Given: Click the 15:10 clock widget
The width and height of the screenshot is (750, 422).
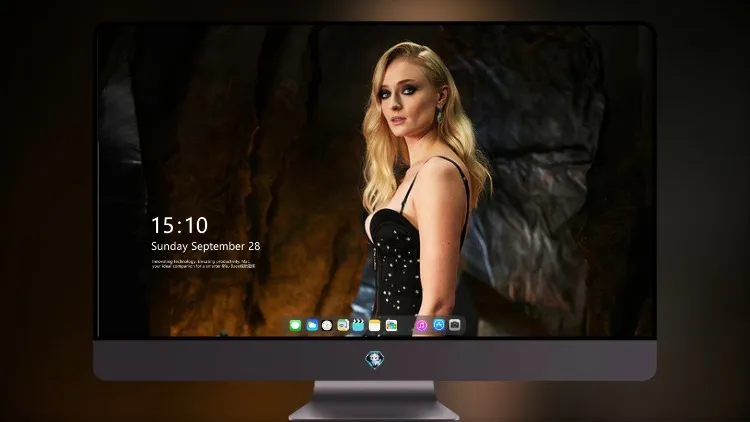Looking at the screenshot, I should pos(179,225).
